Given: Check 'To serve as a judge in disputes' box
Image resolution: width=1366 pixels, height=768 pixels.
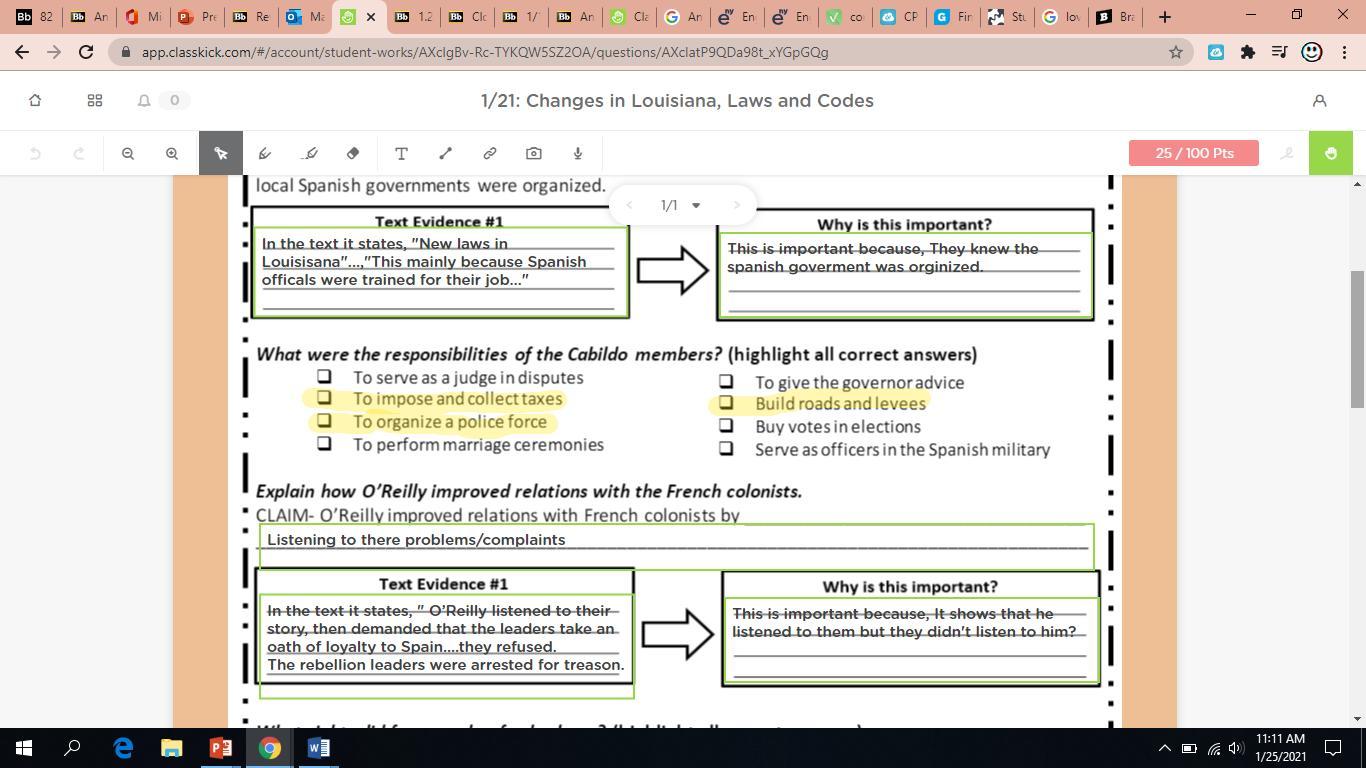Looking at the screenshot, I should pos(324,376).
